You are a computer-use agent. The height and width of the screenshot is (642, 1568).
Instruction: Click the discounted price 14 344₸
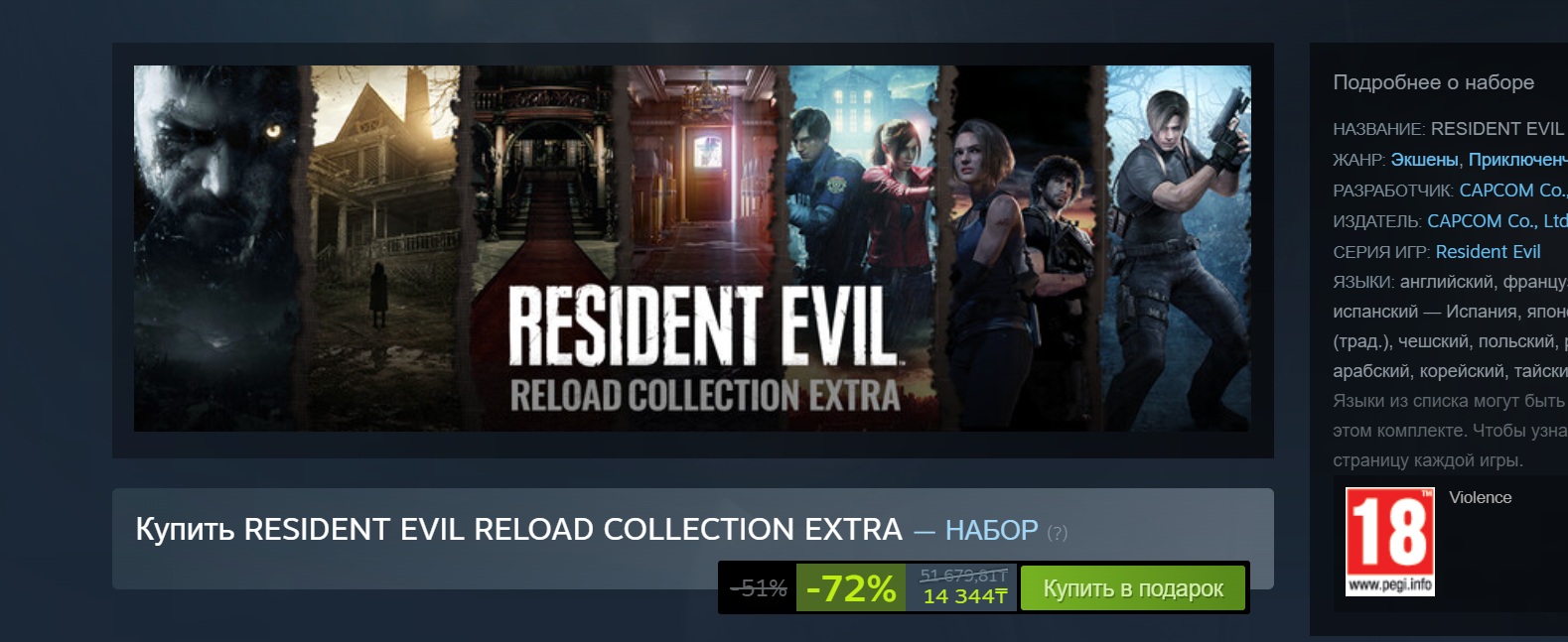tap(965, 596)
